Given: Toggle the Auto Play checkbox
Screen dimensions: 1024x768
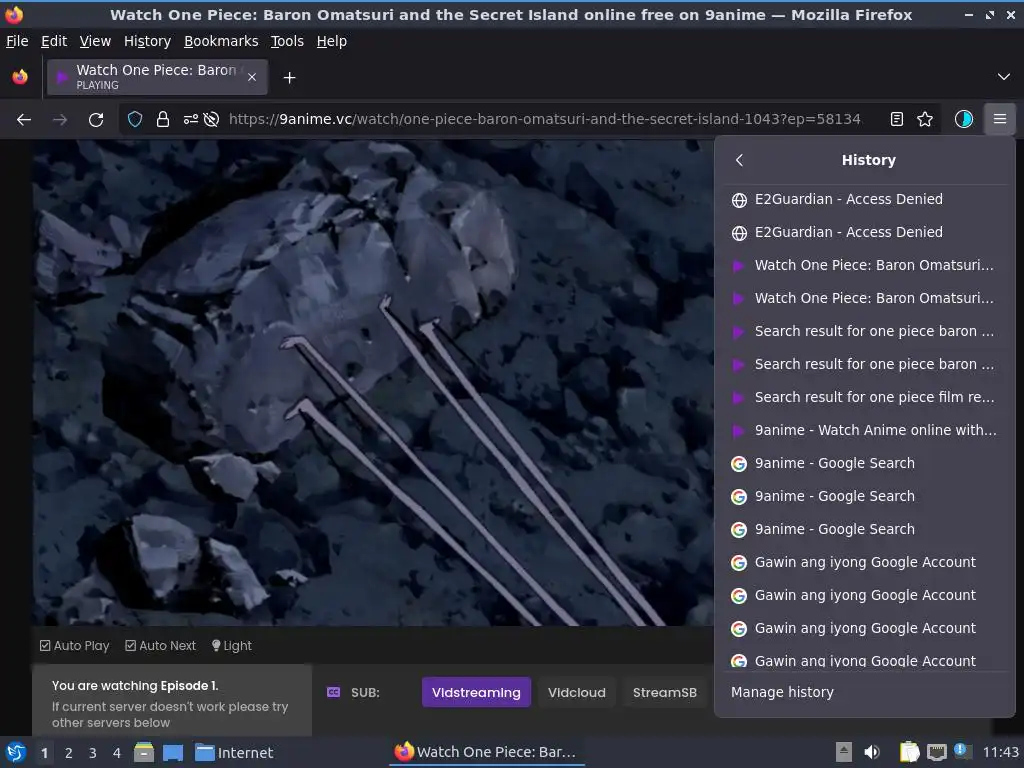Looking at the screenshot, I should [74, 646].
